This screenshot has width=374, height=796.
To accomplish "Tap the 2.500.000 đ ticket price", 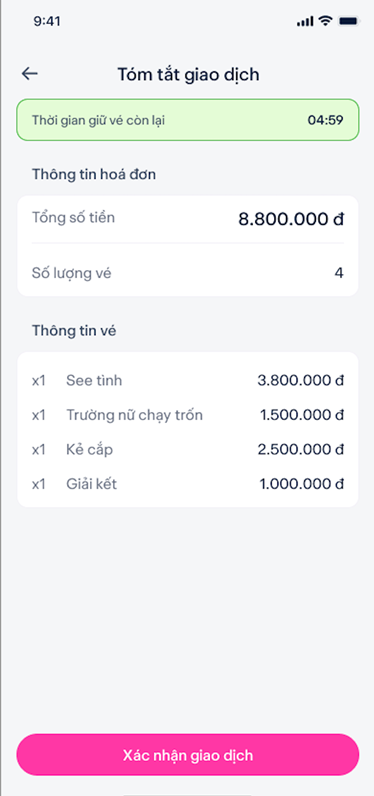I will [x=300, y=449].
